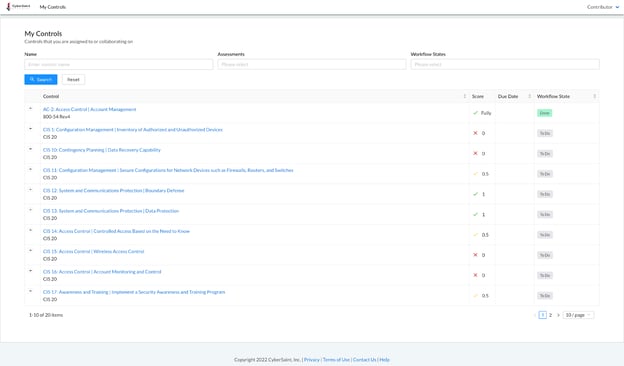Click the yellow check icon for CIS 14
Viewport: 624px width, 366px height.
click(x=475, y=235)
